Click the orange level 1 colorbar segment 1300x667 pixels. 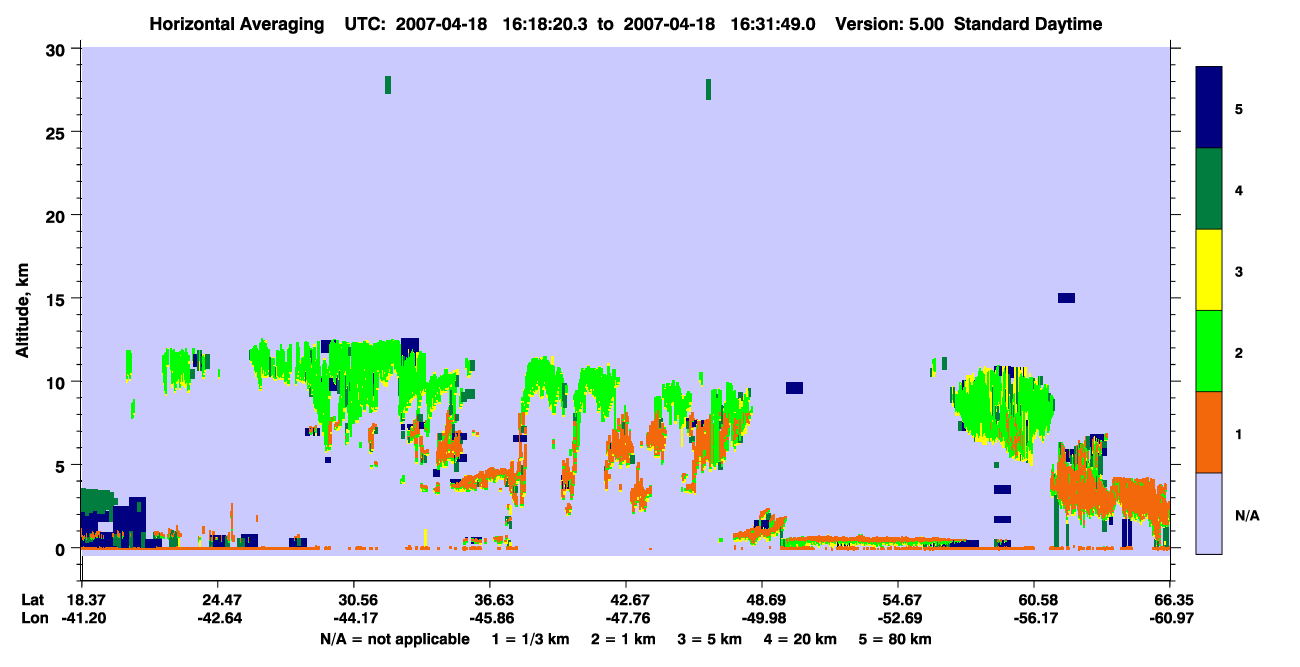pos(1209,432)
